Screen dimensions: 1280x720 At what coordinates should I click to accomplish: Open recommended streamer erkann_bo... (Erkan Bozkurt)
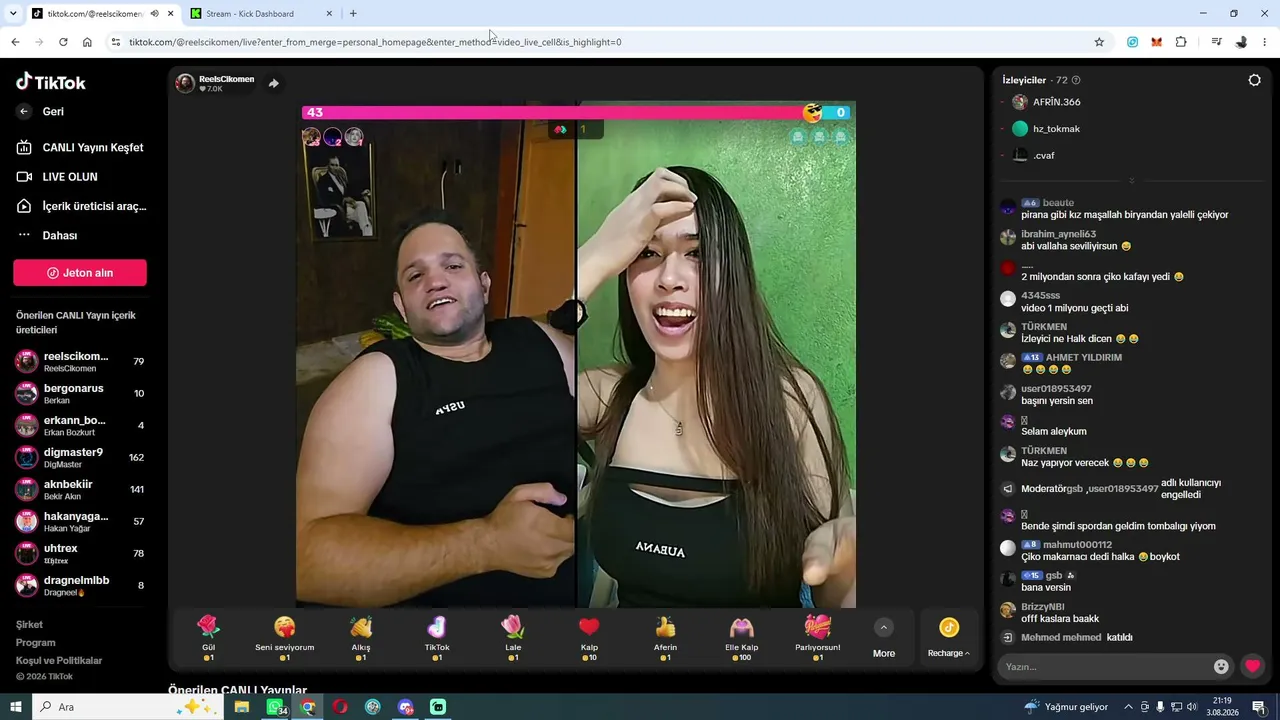tap(80, 425)
